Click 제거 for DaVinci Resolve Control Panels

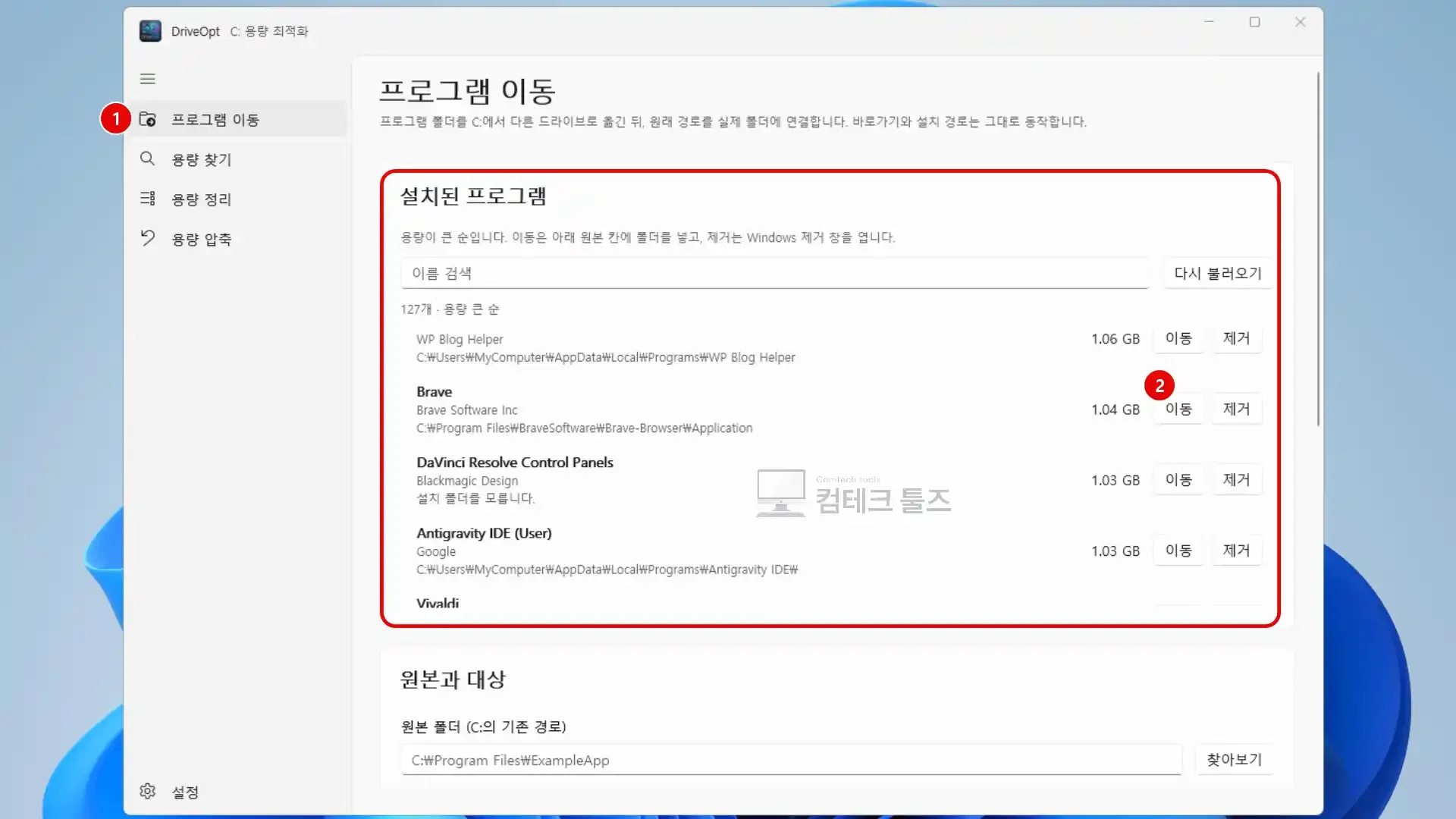(x=1236, y=480)
